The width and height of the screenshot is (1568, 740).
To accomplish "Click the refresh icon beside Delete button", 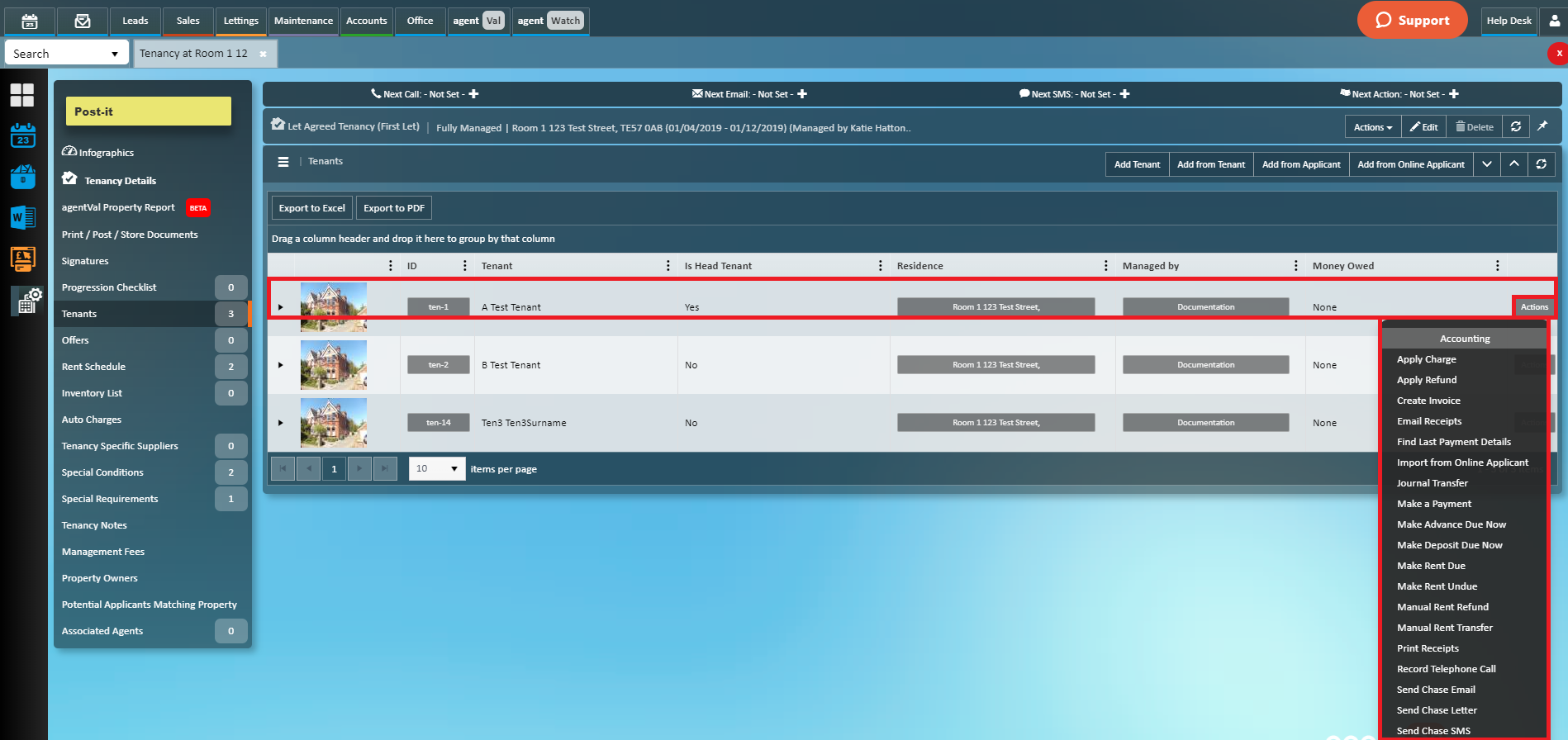I will pyautogui.click(x=1516, y=127).
